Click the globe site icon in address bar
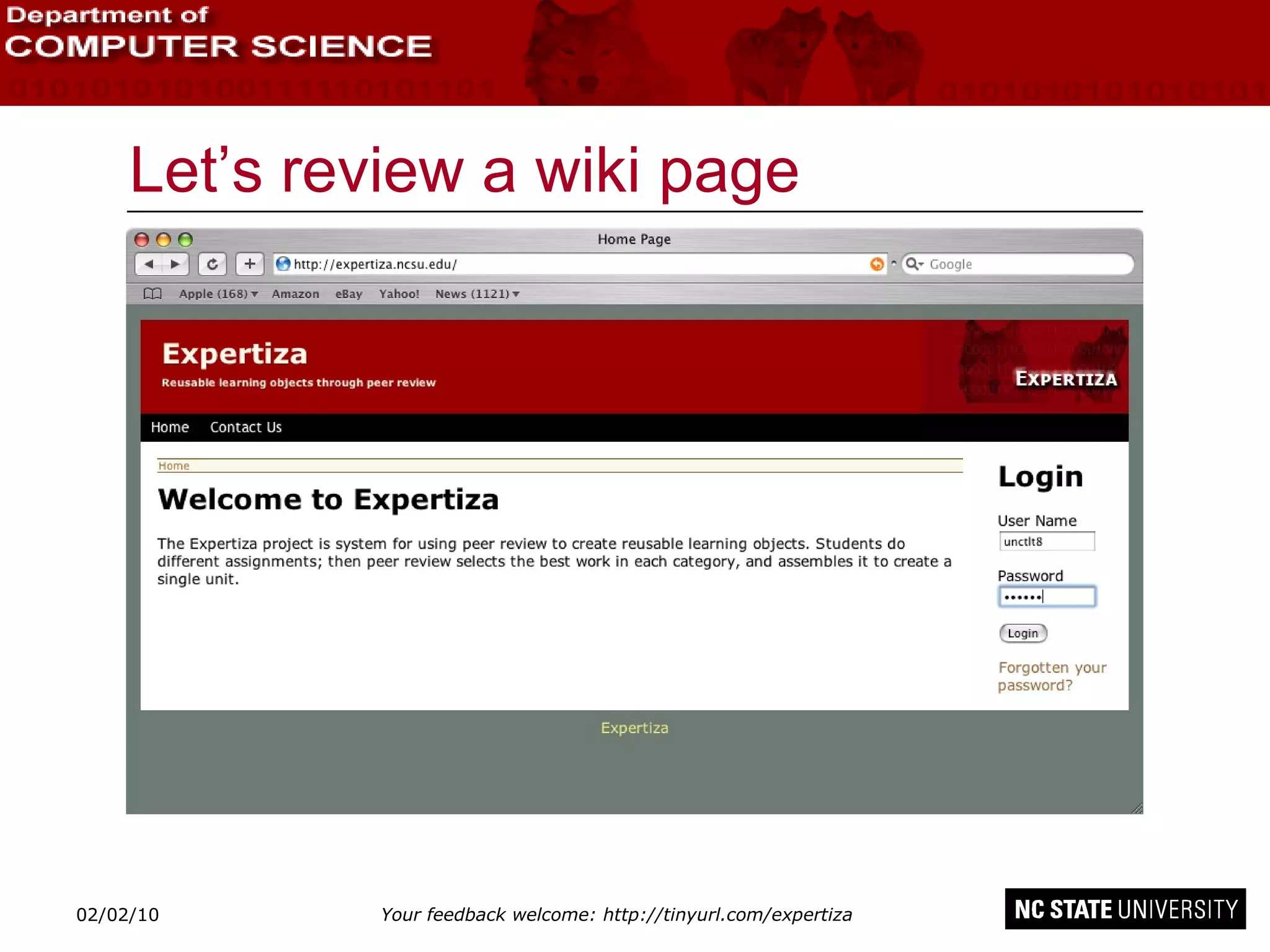Viewport: 1270px width, 952px height. (283, 264)
